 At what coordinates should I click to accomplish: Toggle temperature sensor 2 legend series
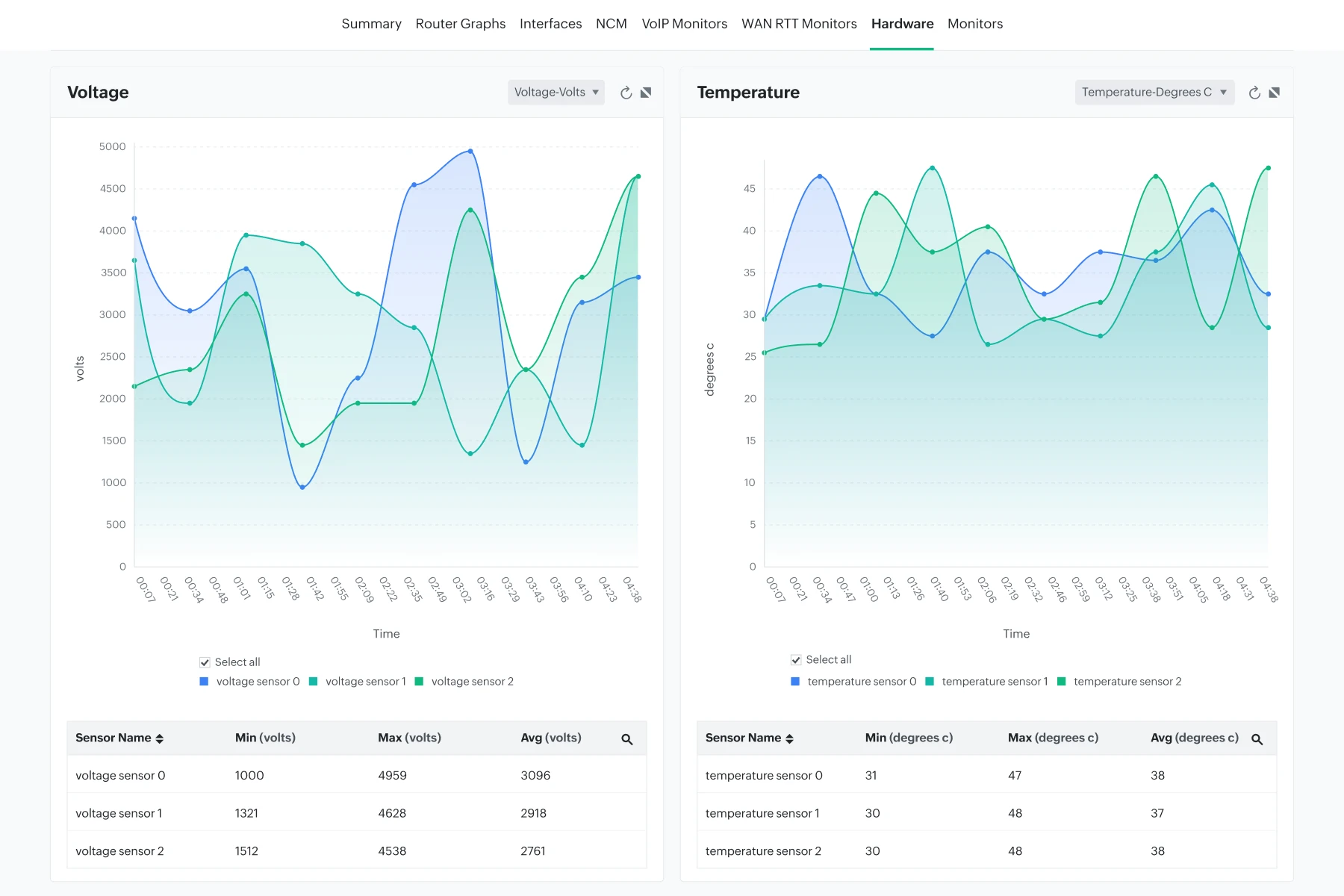[1119, 682]
